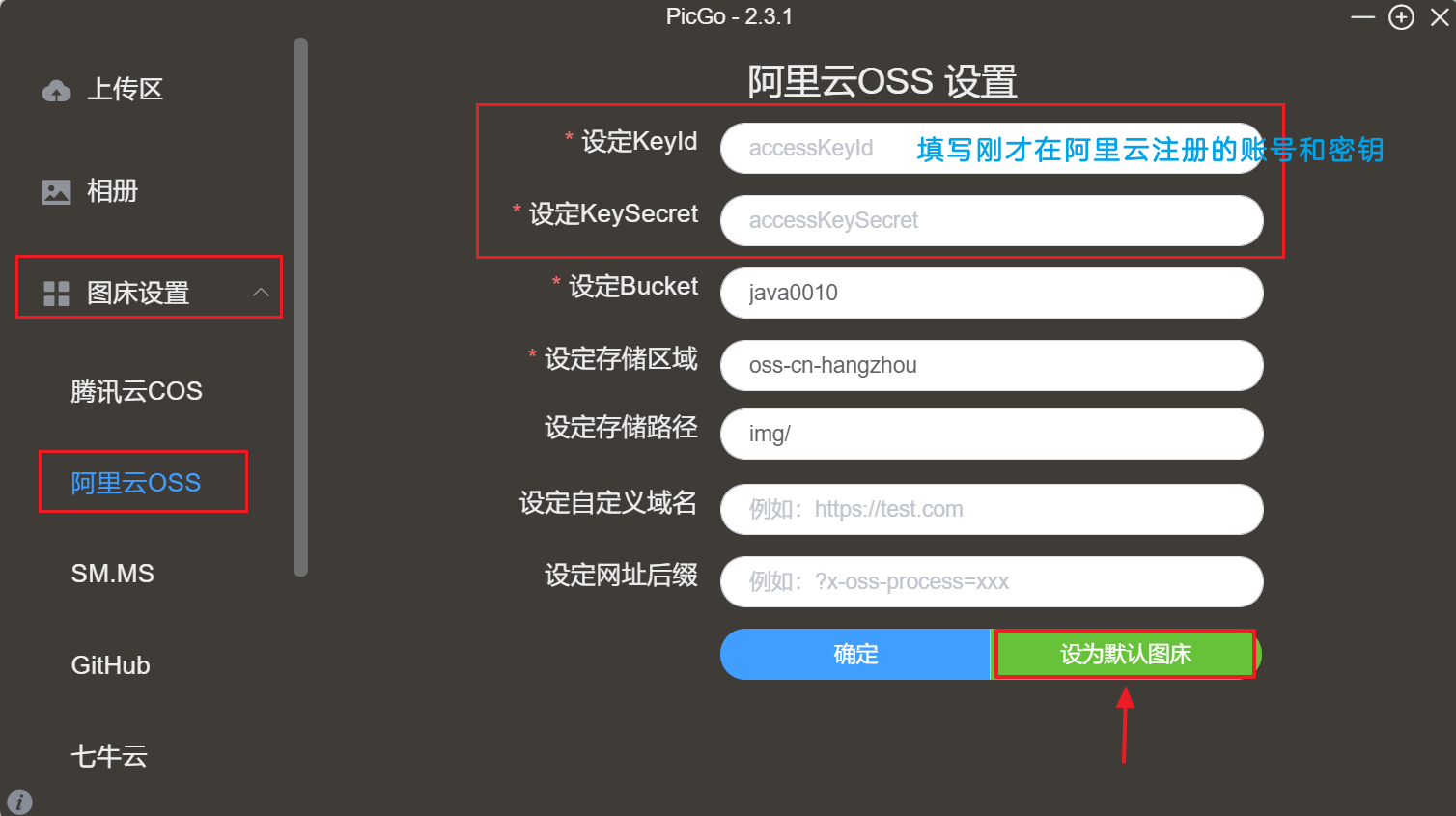The width and height of the screenshot is (1456, 816).
Task: Click the 设定存储区域 label
Action: click(621, 359)
